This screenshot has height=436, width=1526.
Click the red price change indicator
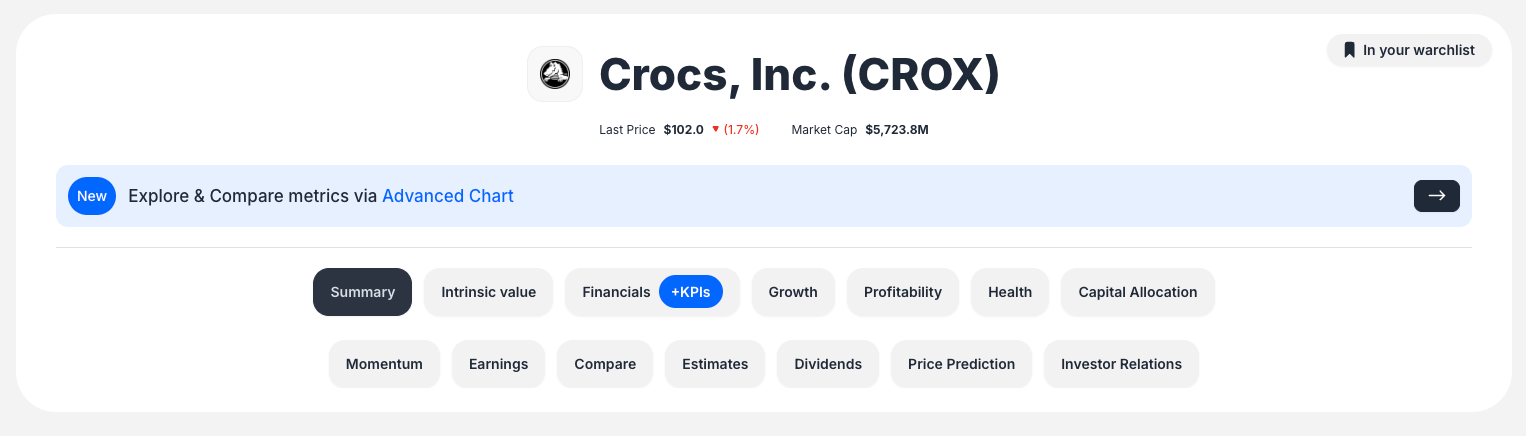pos(735,130)
